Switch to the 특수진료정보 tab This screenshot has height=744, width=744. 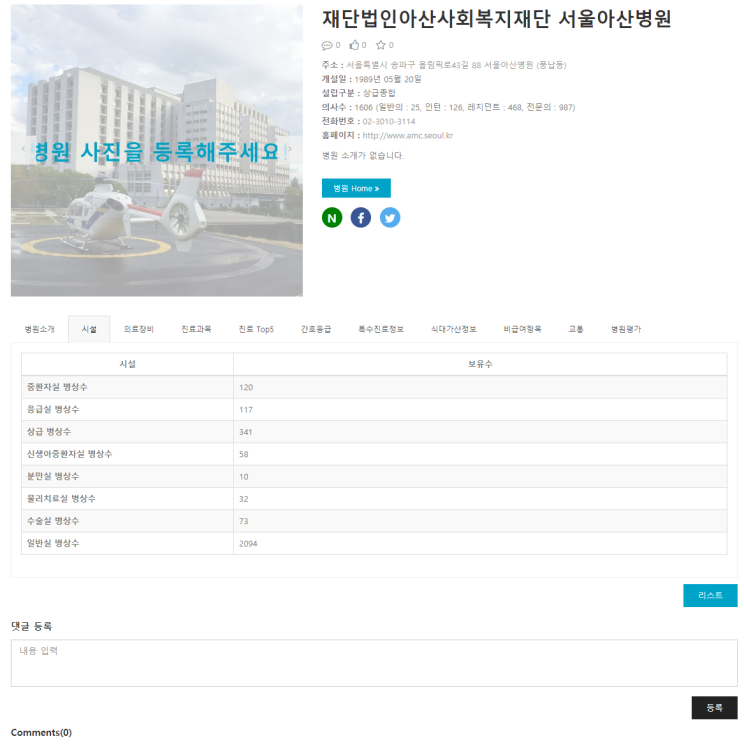(x=381, y=329)
